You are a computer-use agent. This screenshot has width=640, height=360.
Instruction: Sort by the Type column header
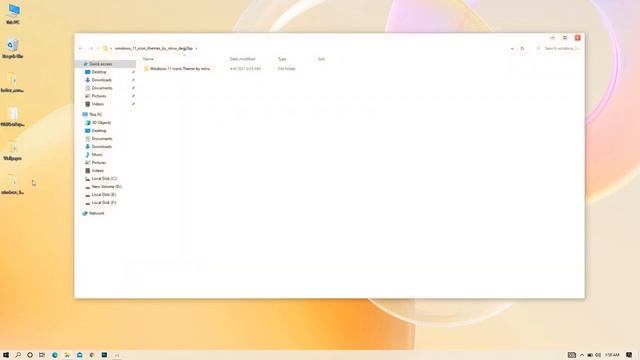click(x=282, y=59)
